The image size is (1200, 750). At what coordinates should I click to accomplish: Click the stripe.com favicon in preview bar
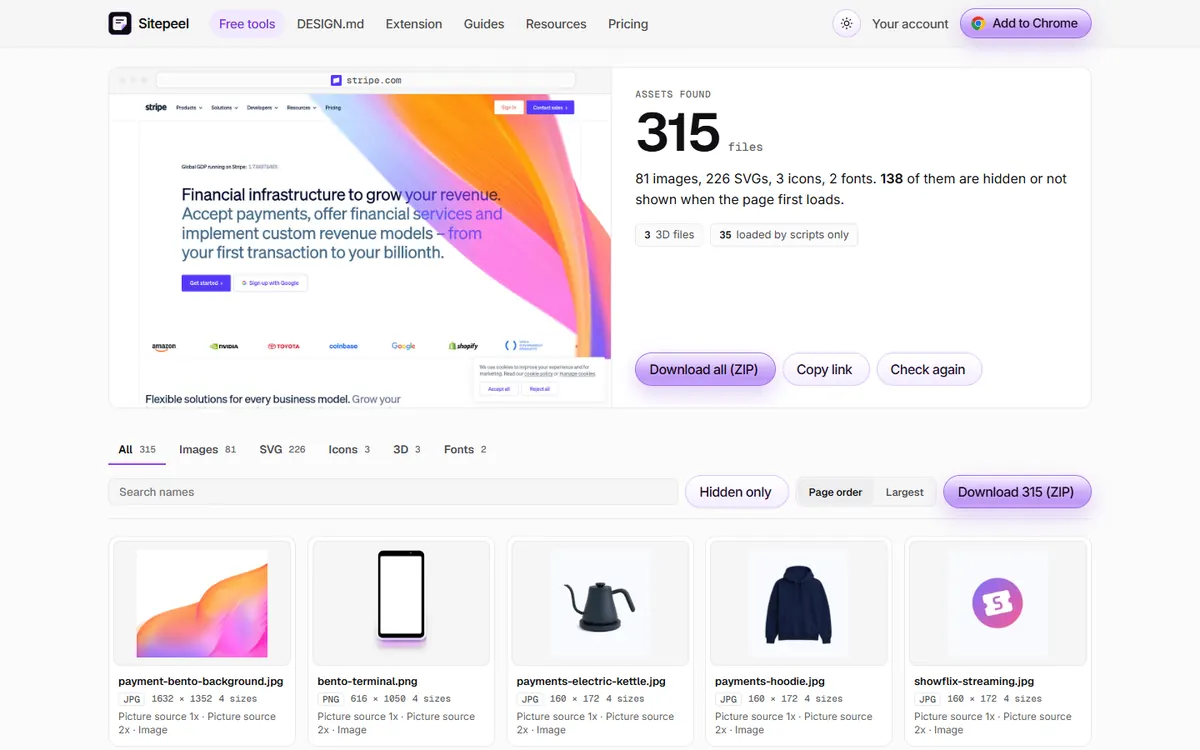(336, 80)
